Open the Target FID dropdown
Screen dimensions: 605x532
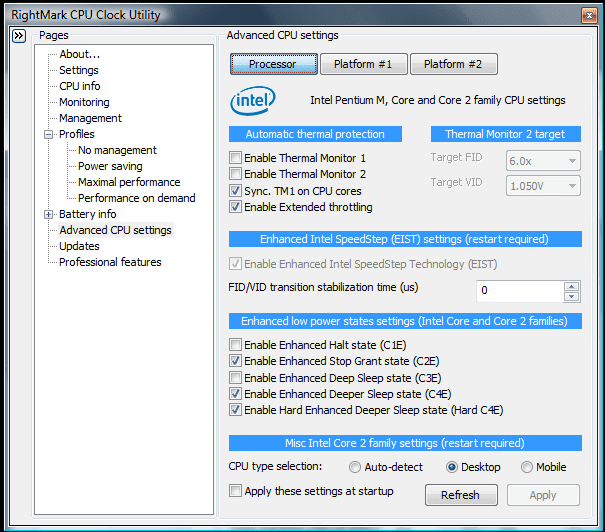(x=543, y=160)
